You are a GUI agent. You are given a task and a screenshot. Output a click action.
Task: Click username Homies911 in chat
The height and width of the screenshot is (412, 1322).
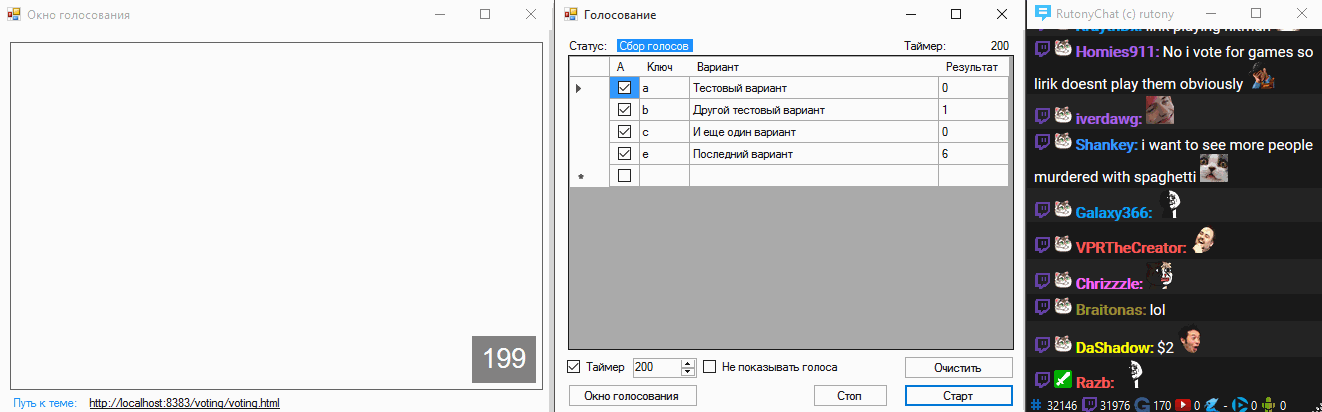click(1116, 52)
